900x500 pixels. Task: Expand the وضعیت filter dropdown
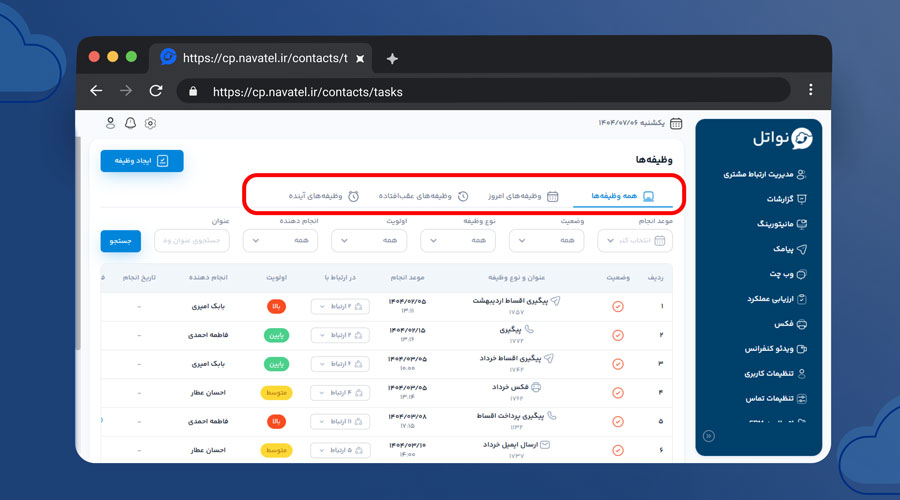pyautogui.click(x=546, y=240)
